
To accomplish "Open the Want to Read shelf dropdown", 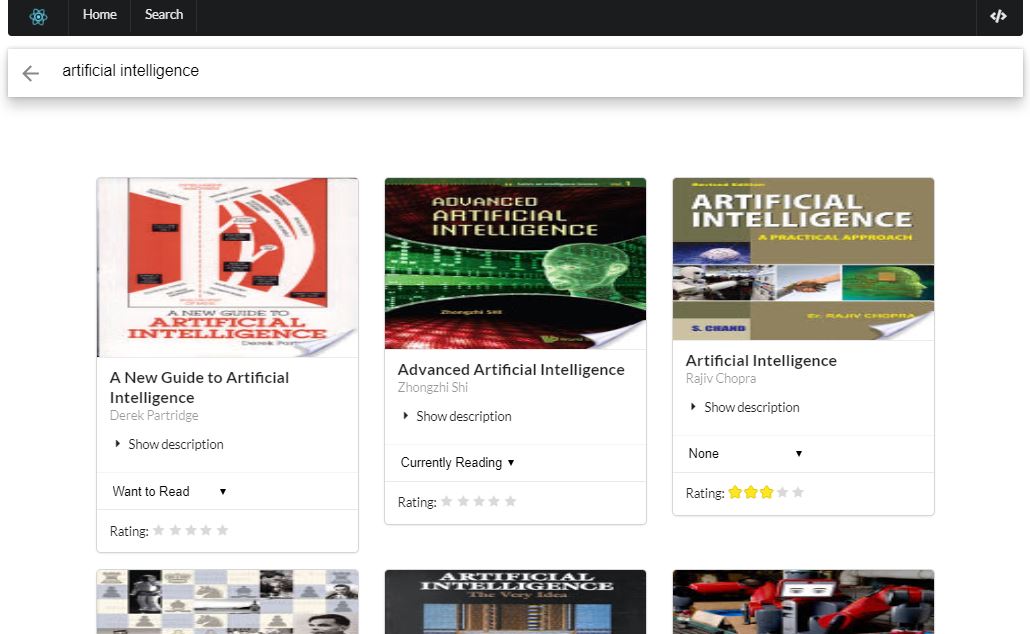I will click(169, 491).
